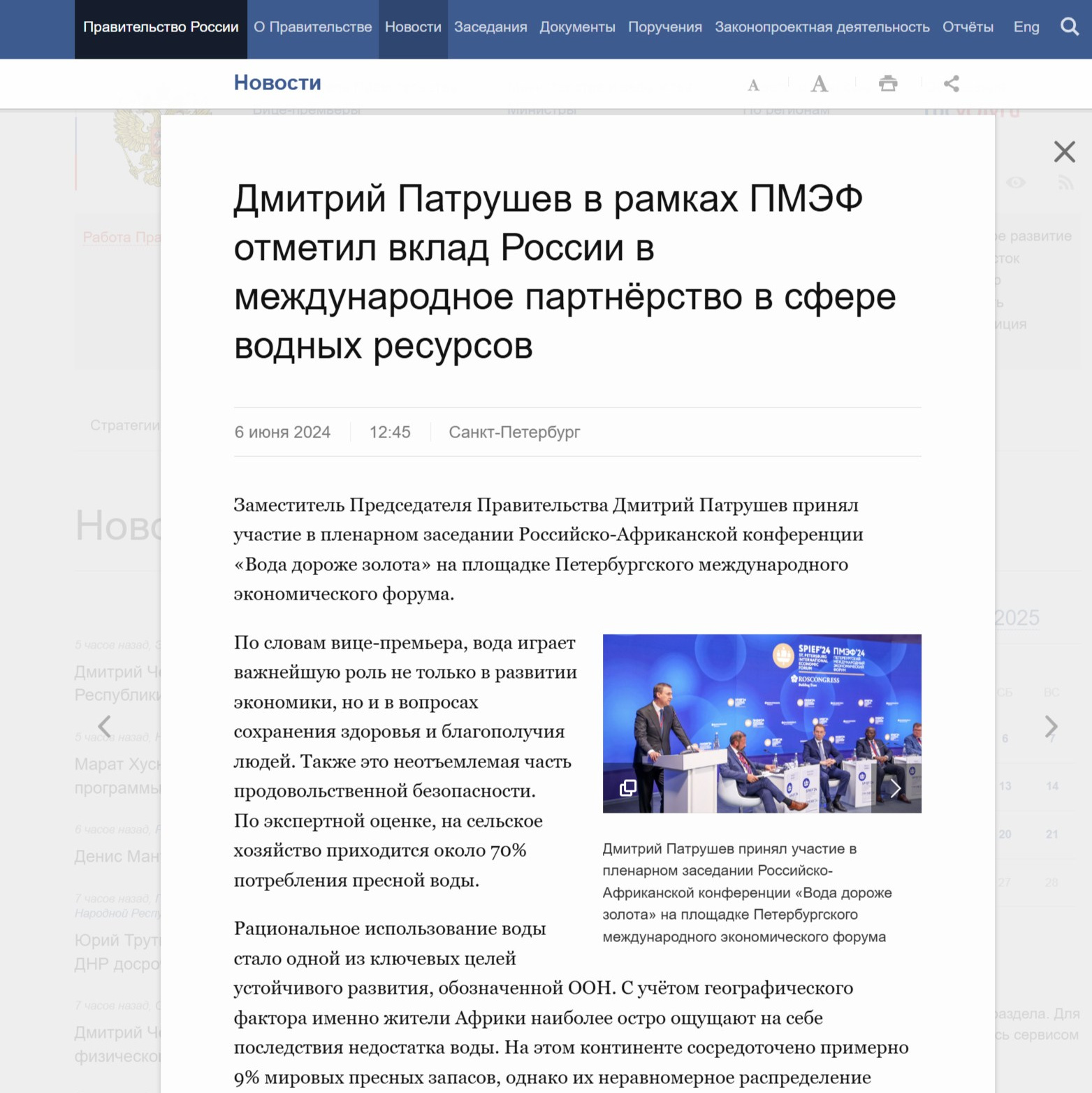Decrease the article font size
The width and height of the screenshot is (1092, 1093).
pos(753,84)
